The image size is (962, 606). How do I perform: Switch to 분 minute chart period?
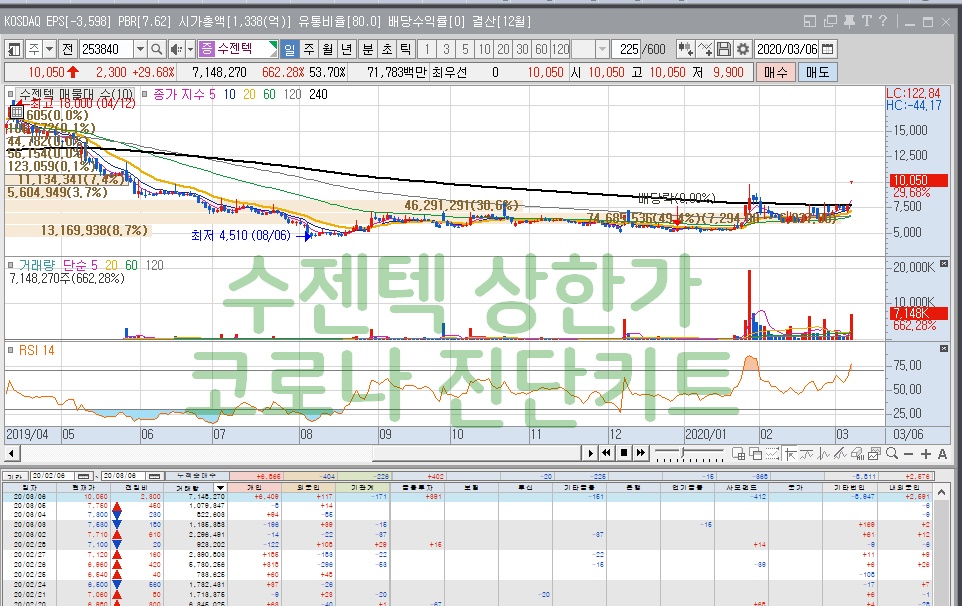coord(367,49)
